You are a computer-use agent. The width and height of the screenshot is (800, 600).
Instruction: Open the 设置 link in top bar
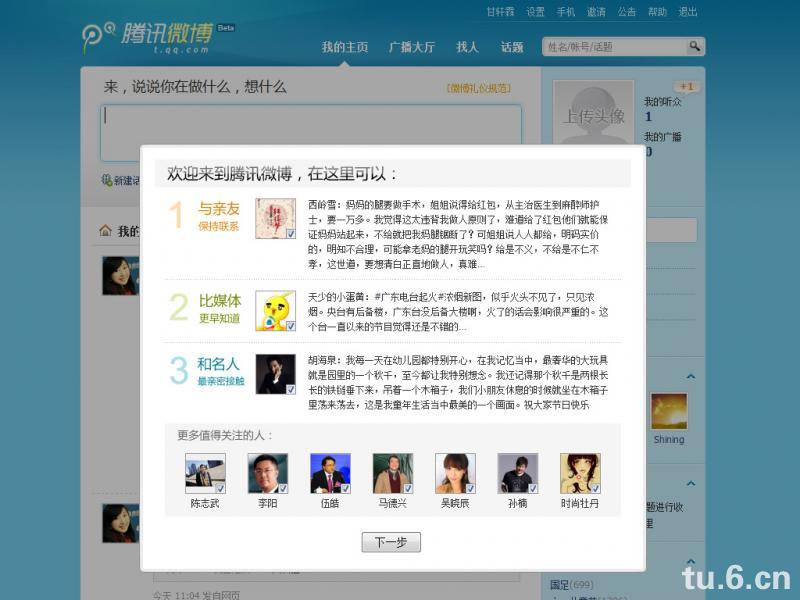click(536, 12)
